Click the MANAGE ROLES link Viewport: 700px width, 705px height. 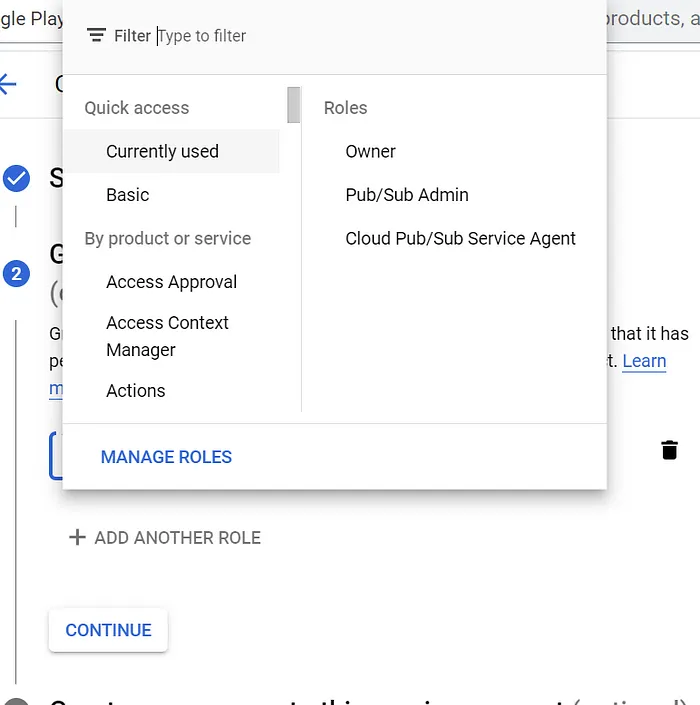pyautogui.click(x=166, y=457)
